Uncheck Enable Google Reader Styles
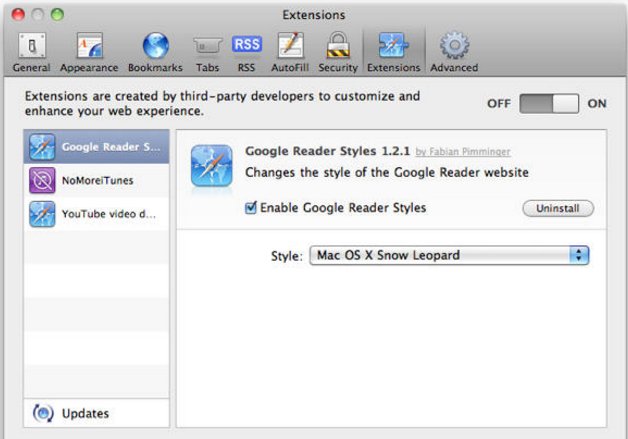Image resolution: width=628 pixels, height=439 pixels. coord(251,207)
